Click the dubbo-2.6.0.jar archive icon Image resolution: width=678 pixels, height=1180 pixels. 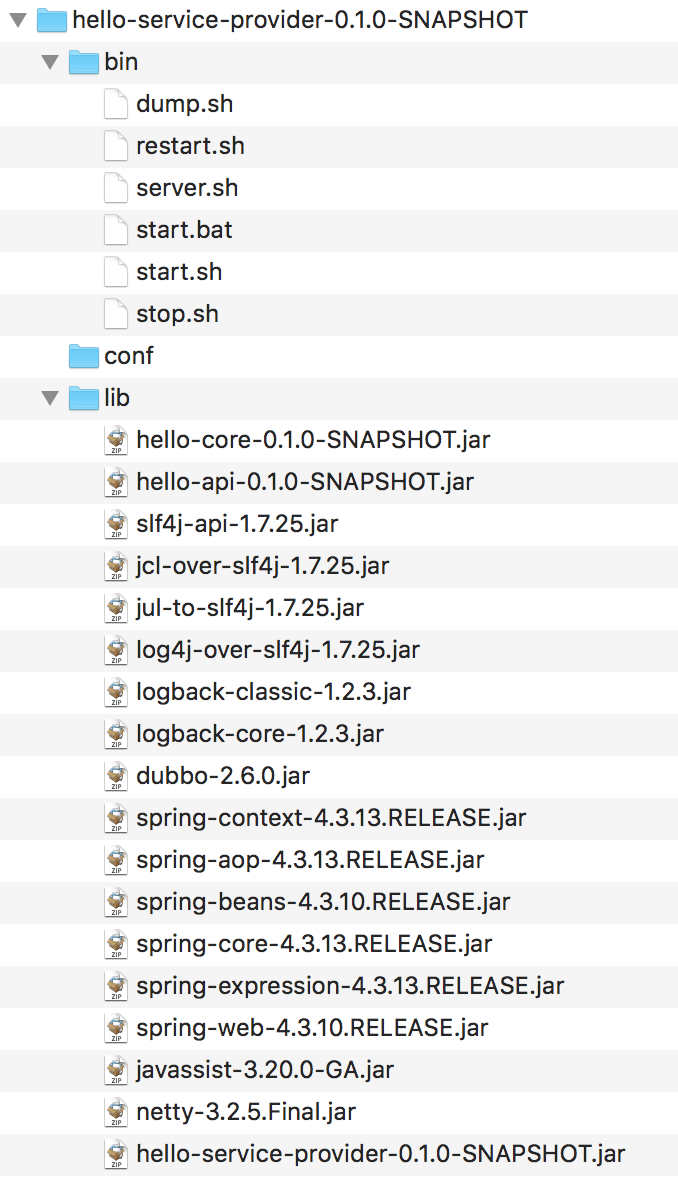116,776
